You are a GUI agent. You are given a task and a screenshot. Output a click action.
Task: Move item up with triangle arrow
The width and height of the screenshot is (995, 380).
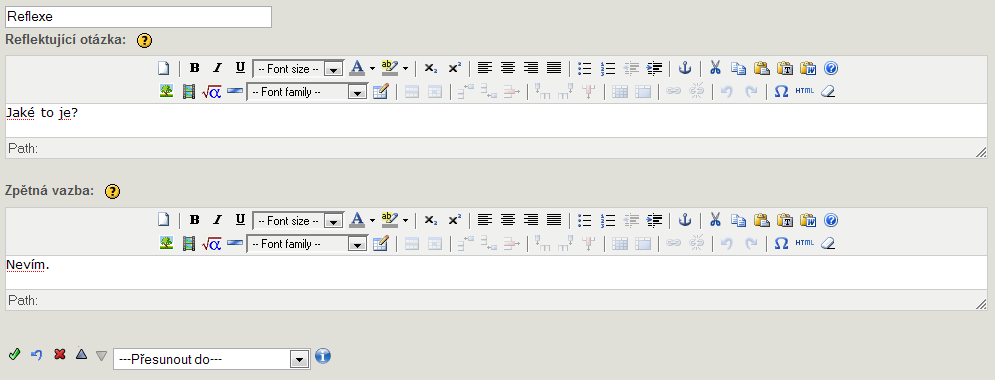(81, 354)
